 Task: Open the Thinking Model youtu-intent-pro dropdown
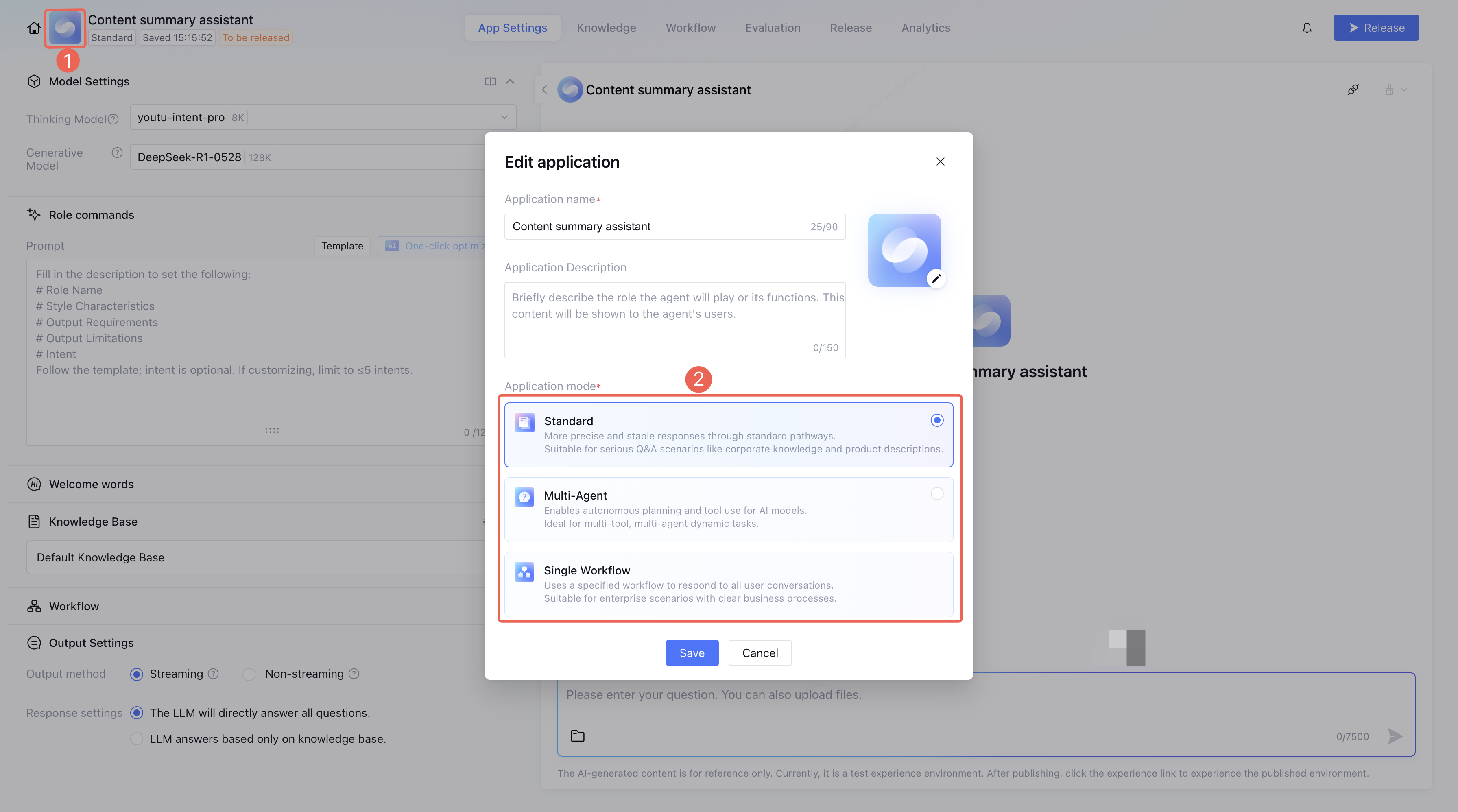[323, 117]
